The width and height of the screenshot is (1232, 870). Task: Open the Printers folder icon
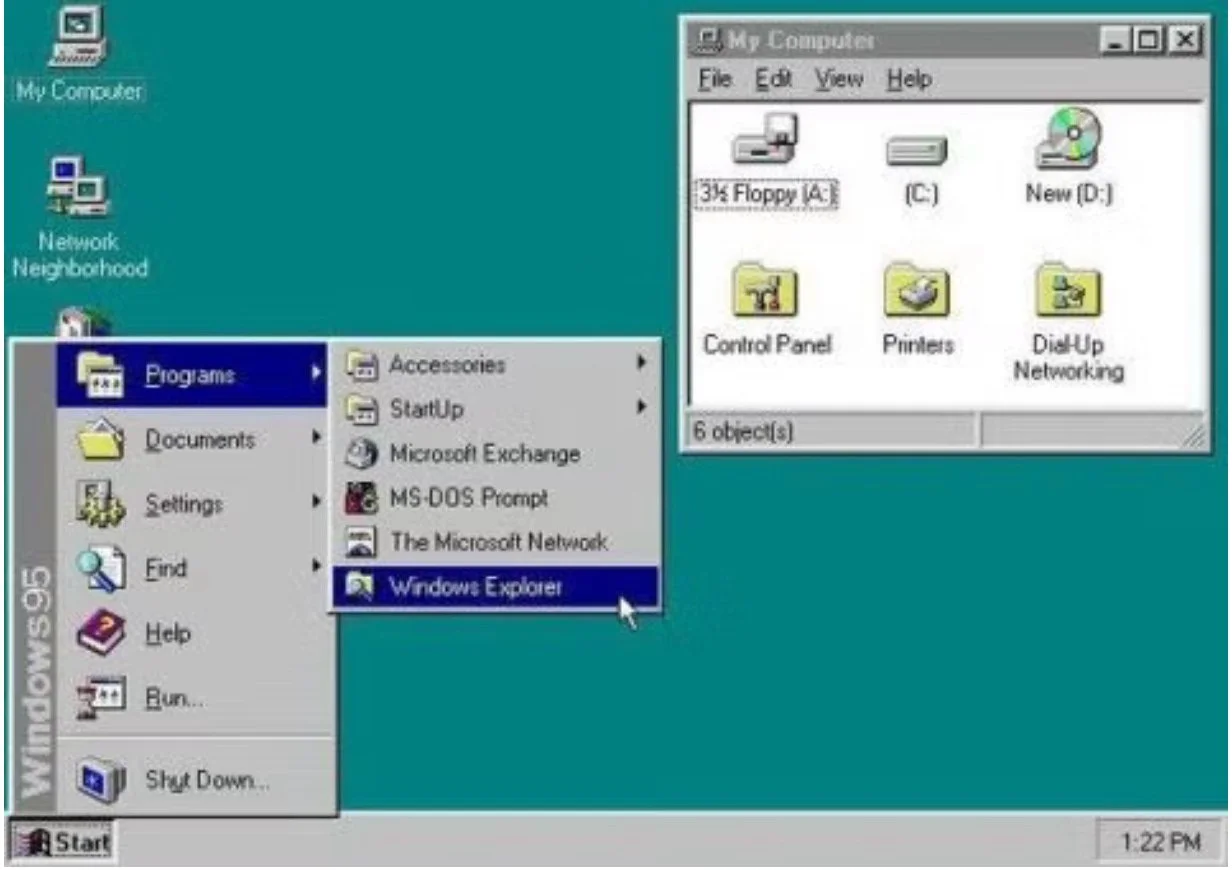point(917,291)
